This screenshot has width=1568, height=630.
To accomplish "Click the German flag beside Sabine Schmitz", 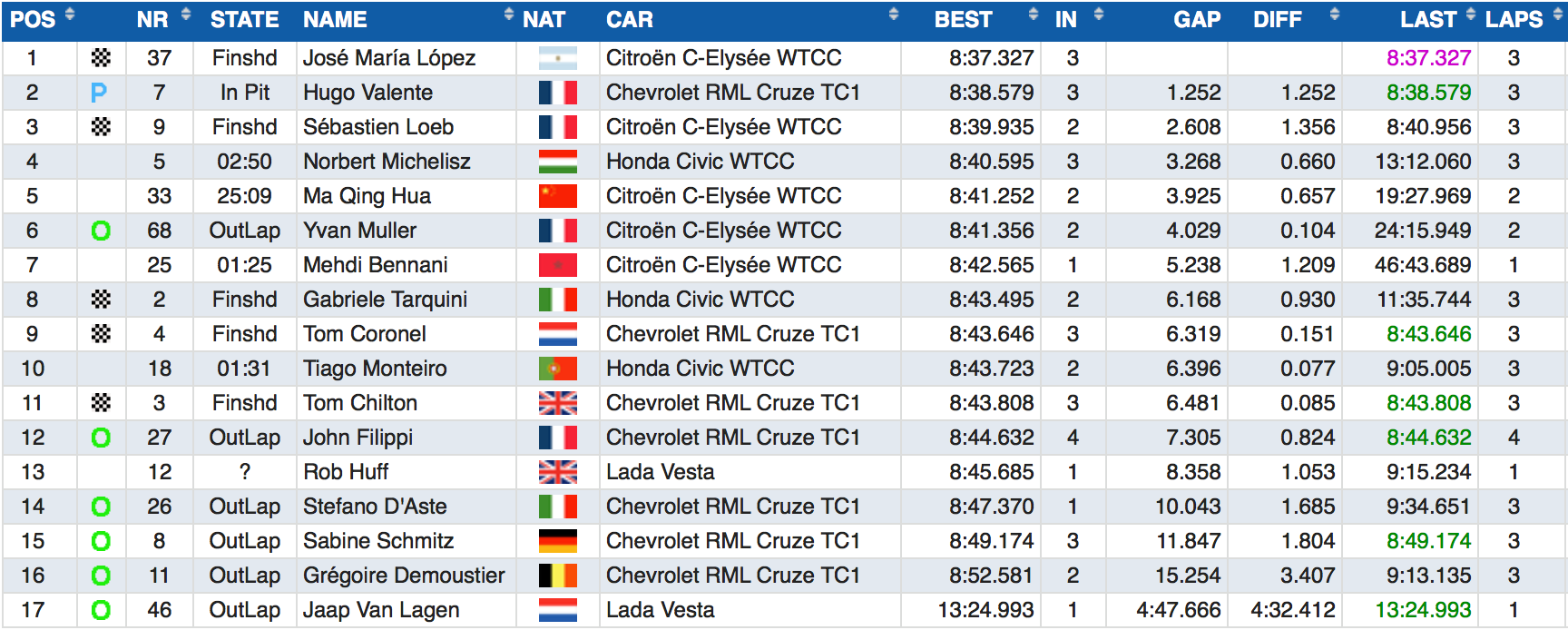I will point(557,541).
